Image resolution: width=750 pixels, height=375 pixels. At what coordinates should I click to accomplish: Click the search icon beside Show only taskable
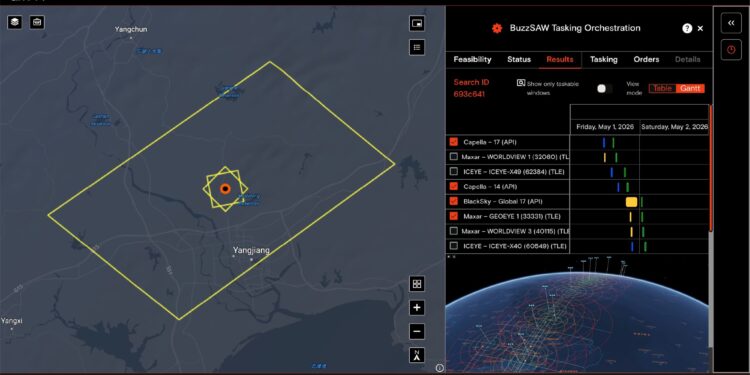click(x=521, y=83)
